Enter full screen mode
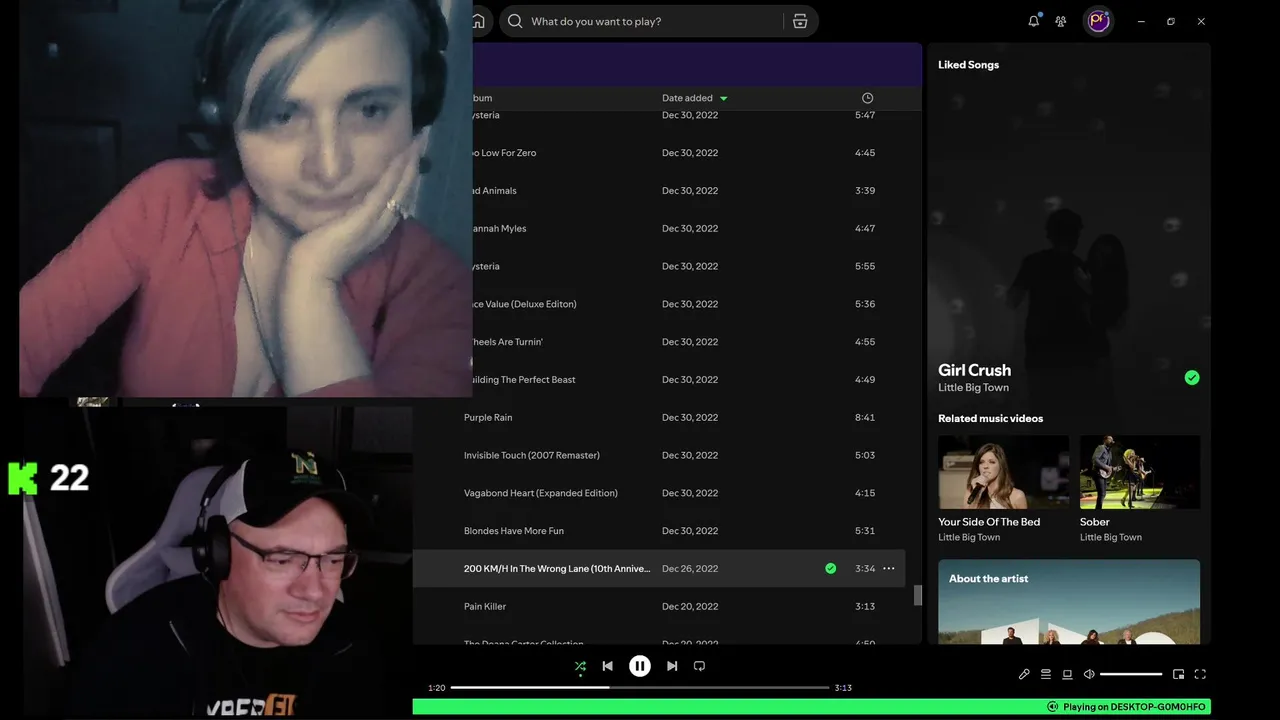The width and height of the screenshot is (1280, 720). [1200, 674]
